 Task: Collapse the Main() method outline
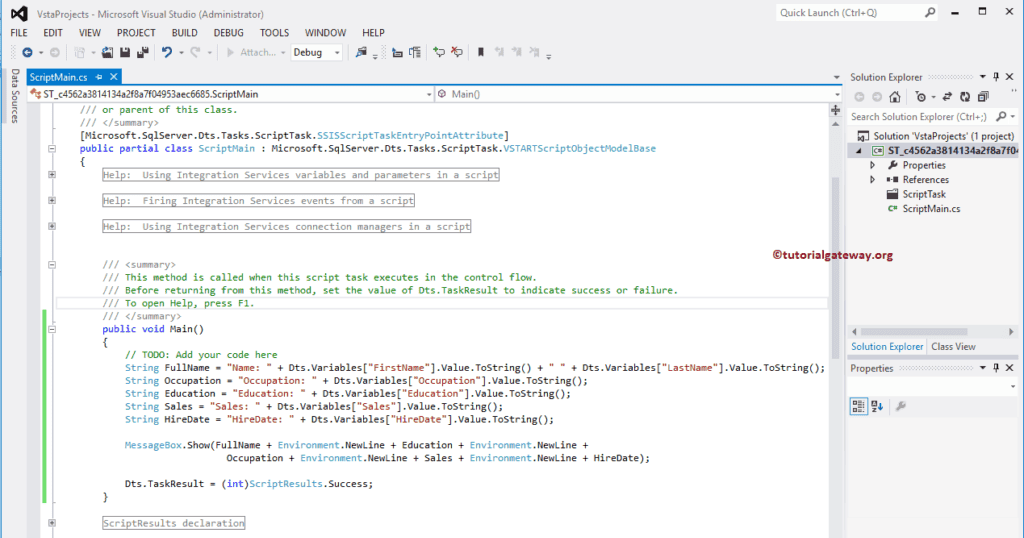[52, 329]
